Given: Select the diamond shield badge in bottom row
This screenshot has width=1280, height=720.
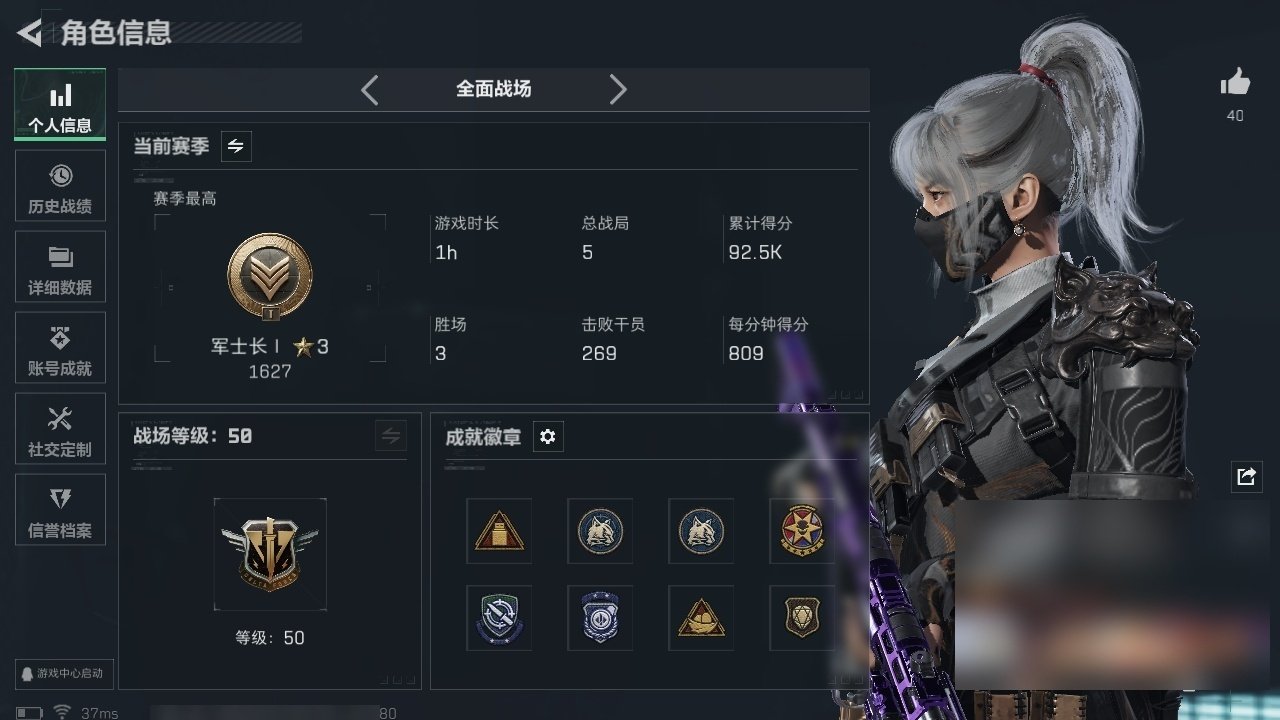Looking at the screenshot, I should coord(802,618).
